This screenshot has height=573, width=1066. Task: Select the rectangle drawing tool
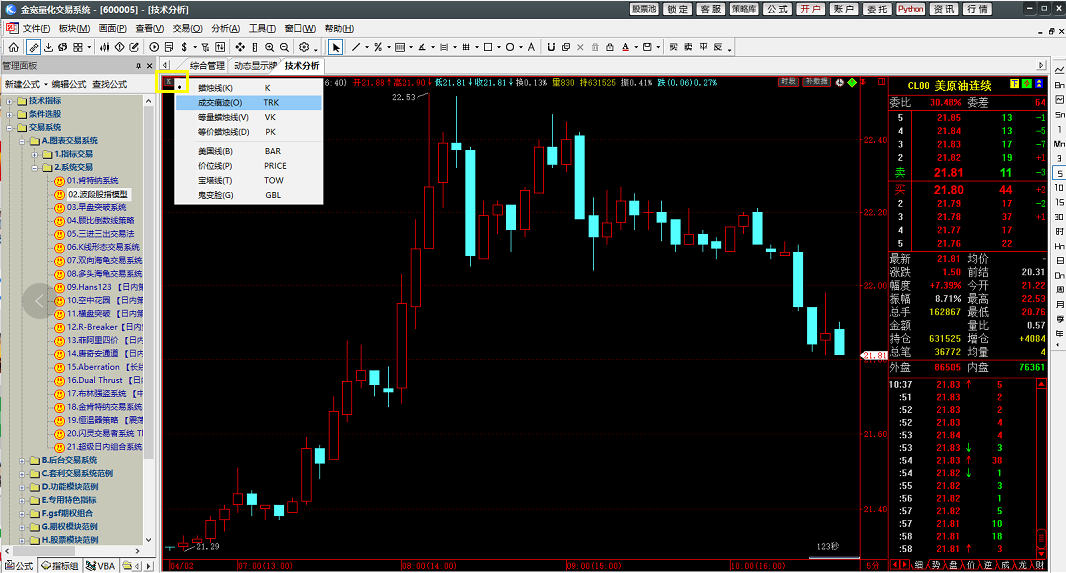pos(487,48)
